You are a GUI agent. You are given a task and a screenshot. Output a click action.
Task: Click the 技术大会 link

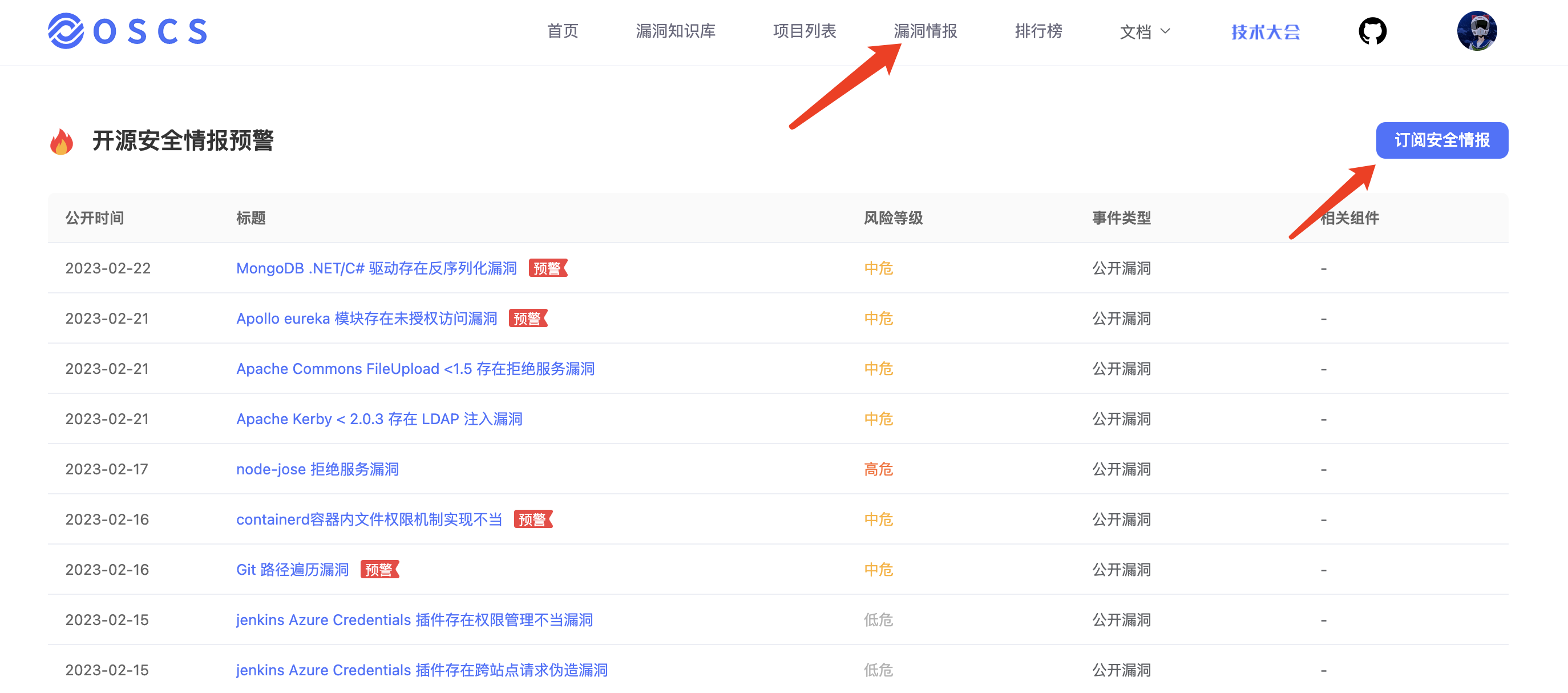(1265, 31)
